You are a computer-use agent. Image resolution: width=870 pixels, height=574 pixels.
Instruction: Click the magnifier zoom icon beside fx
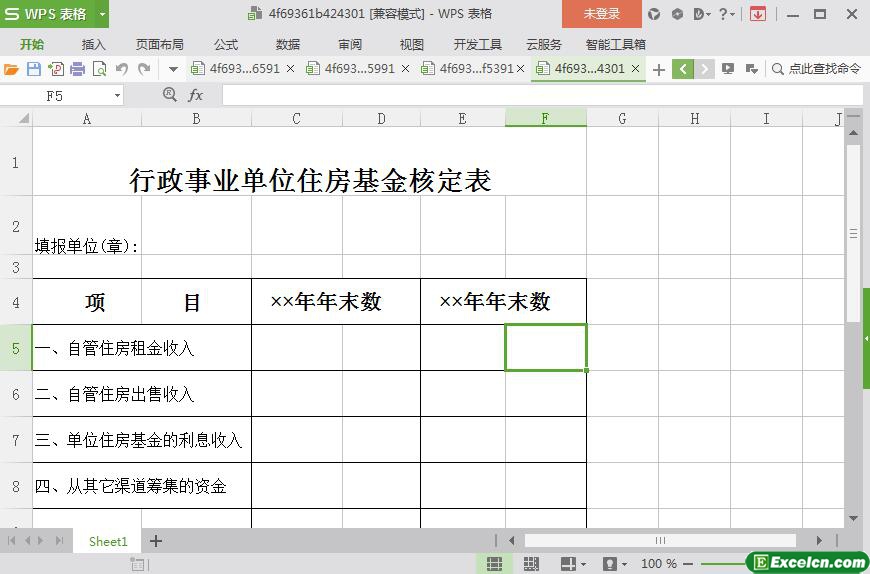(x=170, y=95)
